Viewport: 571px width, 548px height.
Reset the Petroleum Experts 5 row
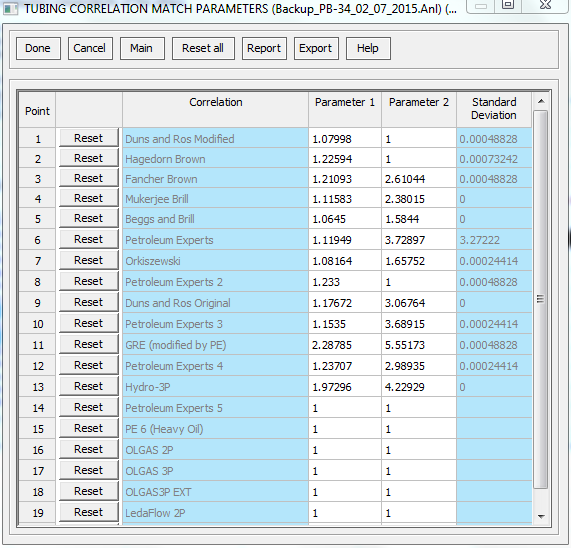point(89,407)
